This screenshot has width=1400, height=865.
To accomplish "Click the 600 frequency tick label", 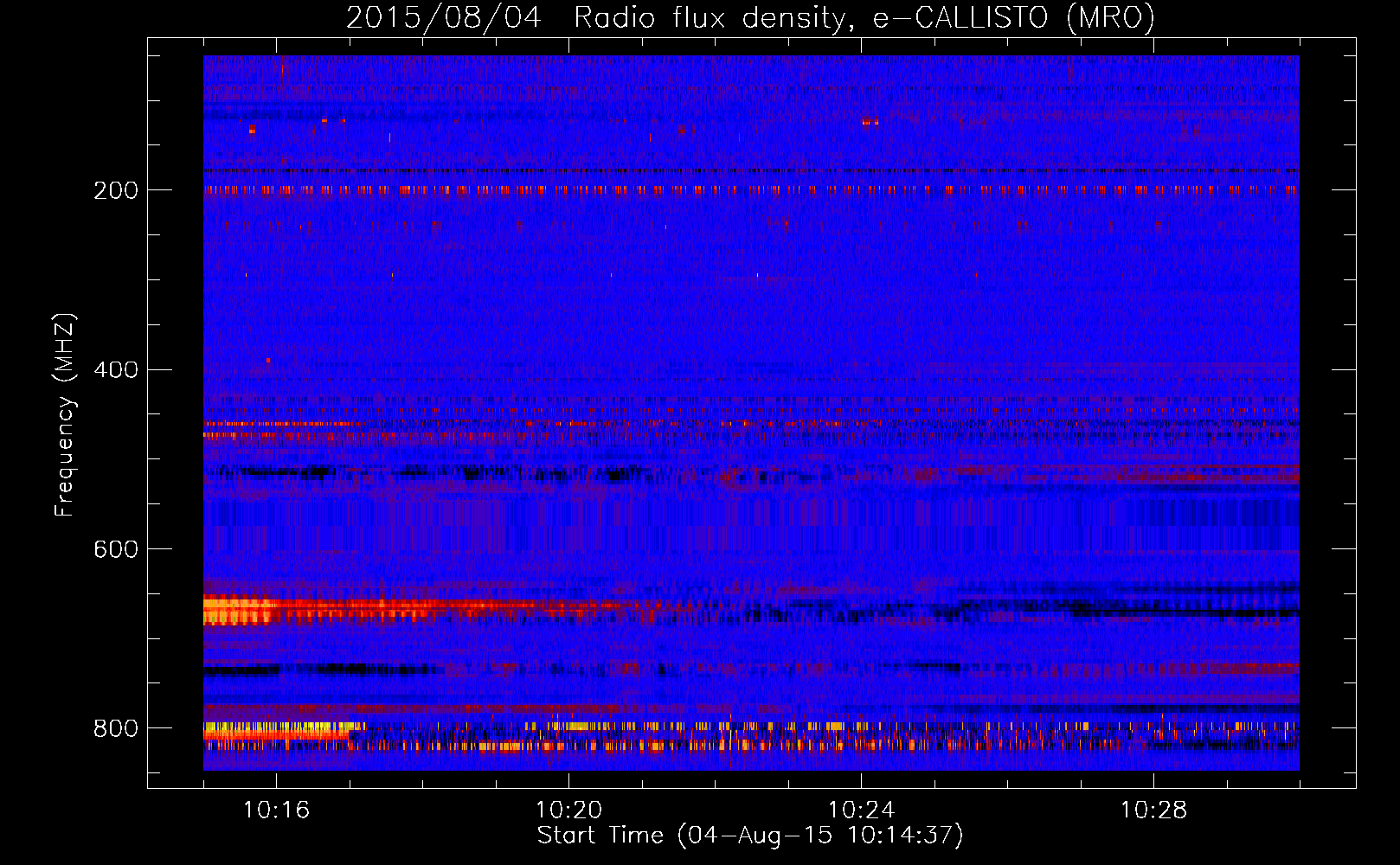I will point(116,549).
